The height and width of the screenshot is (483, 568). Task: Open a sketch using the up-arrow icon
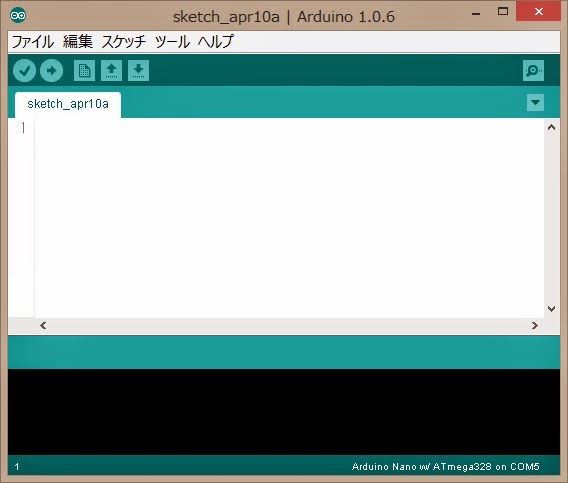[111, 70]
